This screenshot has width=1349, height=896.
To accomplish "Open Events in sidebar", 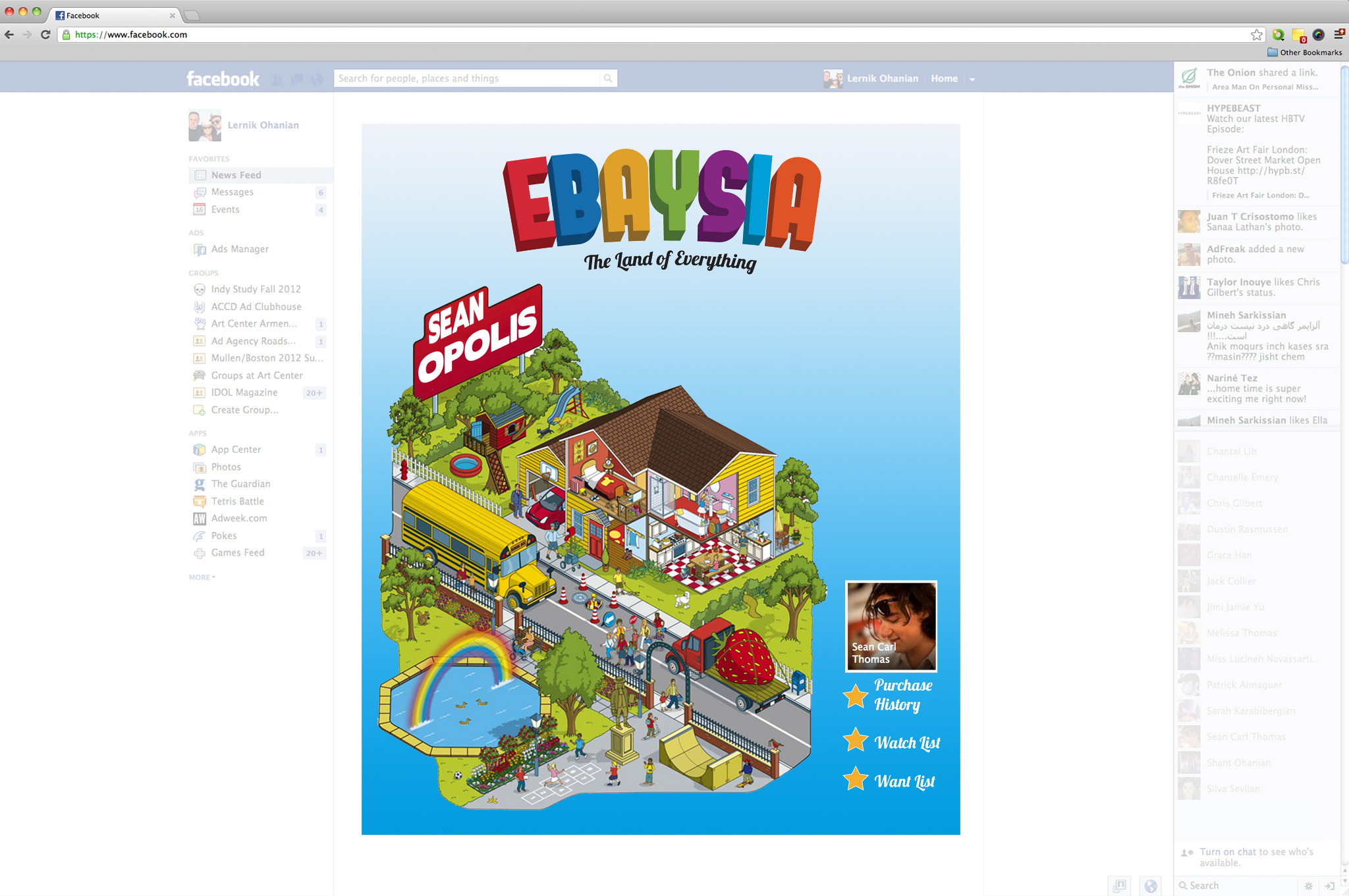I will click(225, 209).
